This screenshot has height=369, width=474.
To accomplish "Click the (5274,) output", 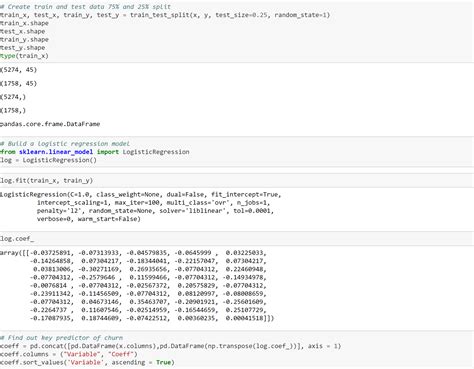I will [x=13, y=97].
